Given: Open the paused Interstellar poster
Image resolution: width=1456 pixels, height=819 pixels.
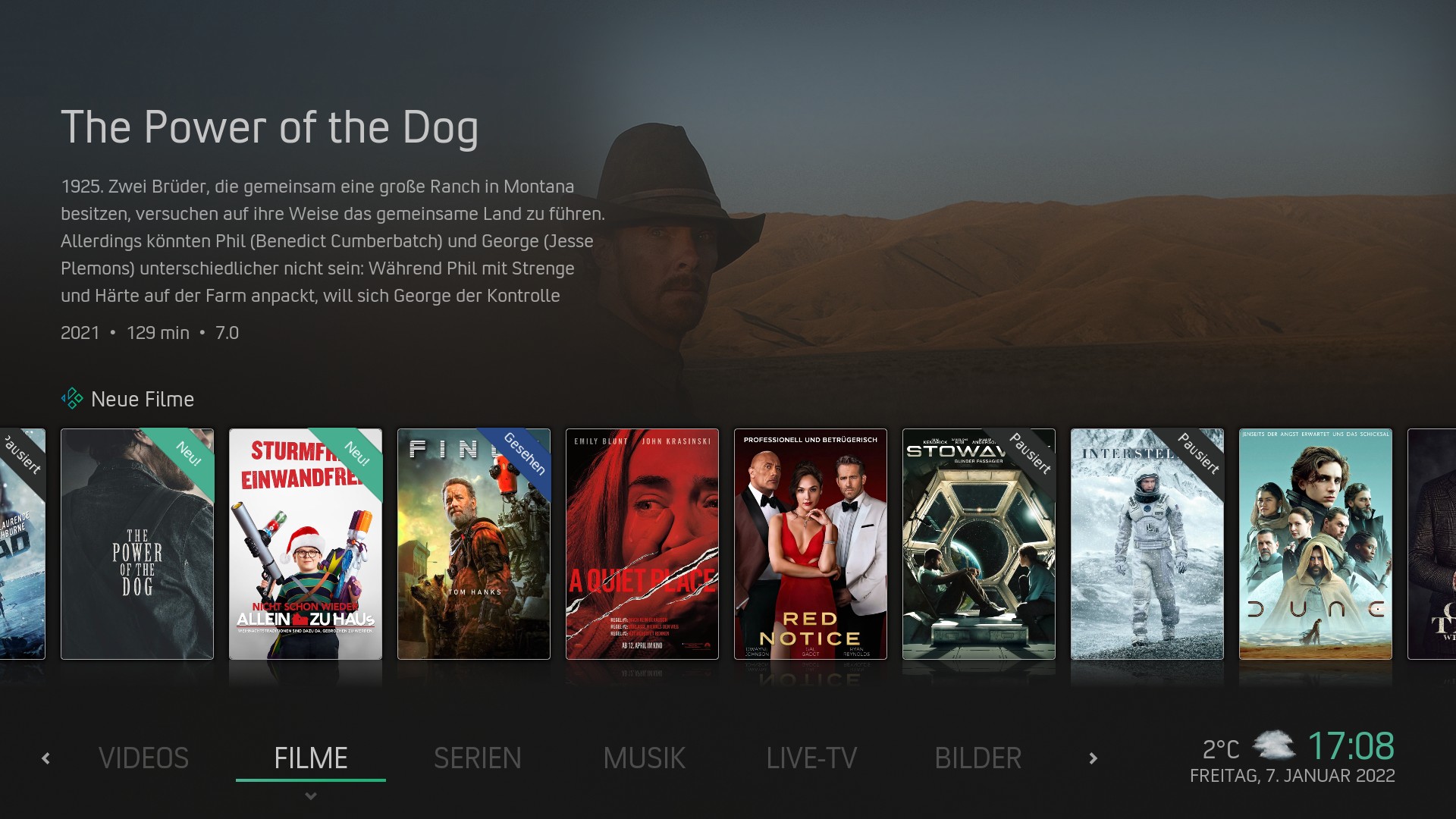Looking at the screenshot, I should point(1147,544).
